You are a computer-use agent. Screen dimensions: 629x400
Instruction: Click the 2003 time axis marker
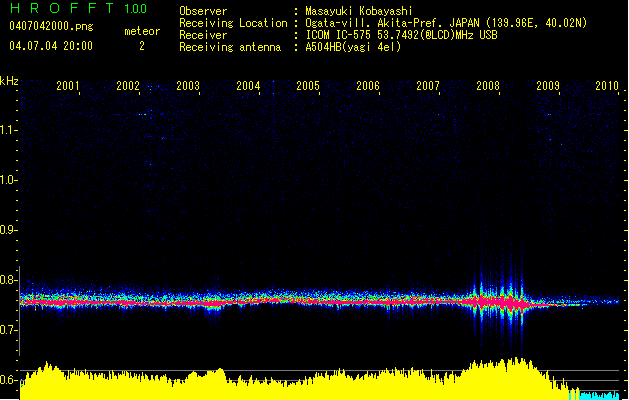tap(188, 85)
